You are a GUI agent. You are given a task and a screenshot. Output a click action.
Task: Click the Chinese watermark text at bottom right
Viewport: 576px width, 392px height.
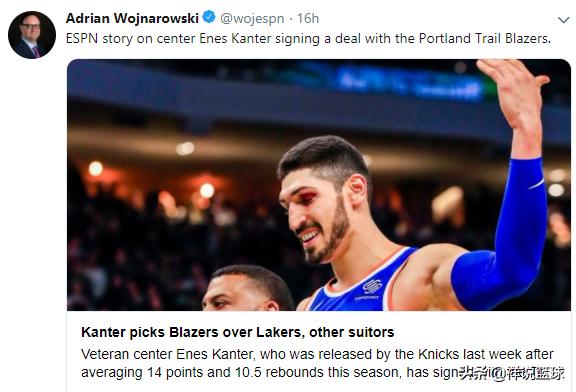(x=512, y=374)
